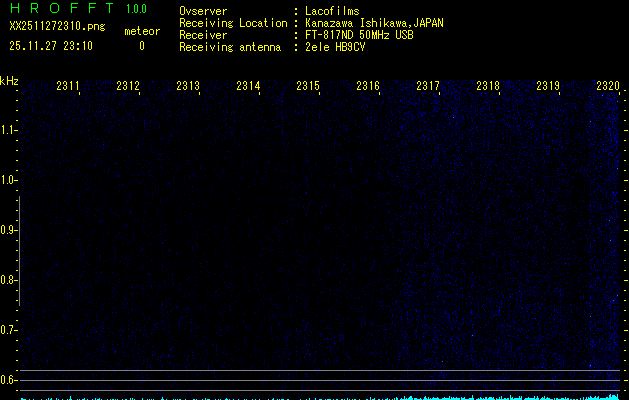Image resolution: width=629 pixels, height=400 pixels.
Task: Click the 2311 time marker
Action: pyautogui.click(x=68, y=87)
